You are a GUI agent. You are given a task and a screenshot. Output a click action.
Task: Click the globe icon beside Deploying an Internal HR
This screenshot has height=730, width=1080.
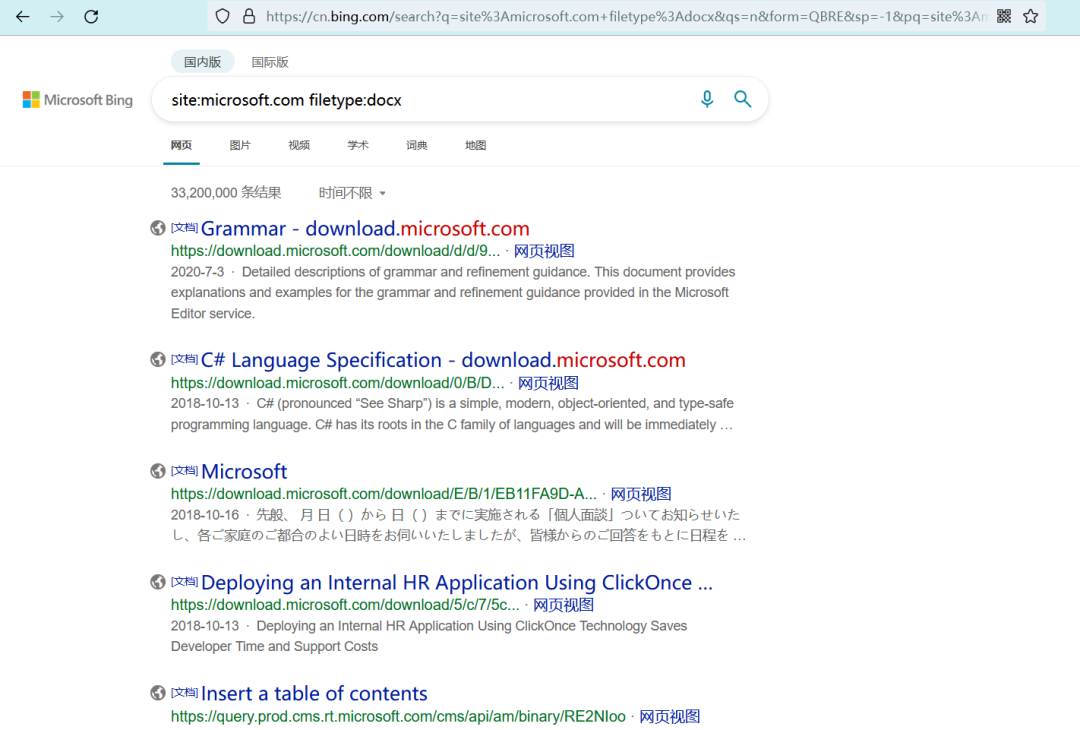click(x=158, y=582)
